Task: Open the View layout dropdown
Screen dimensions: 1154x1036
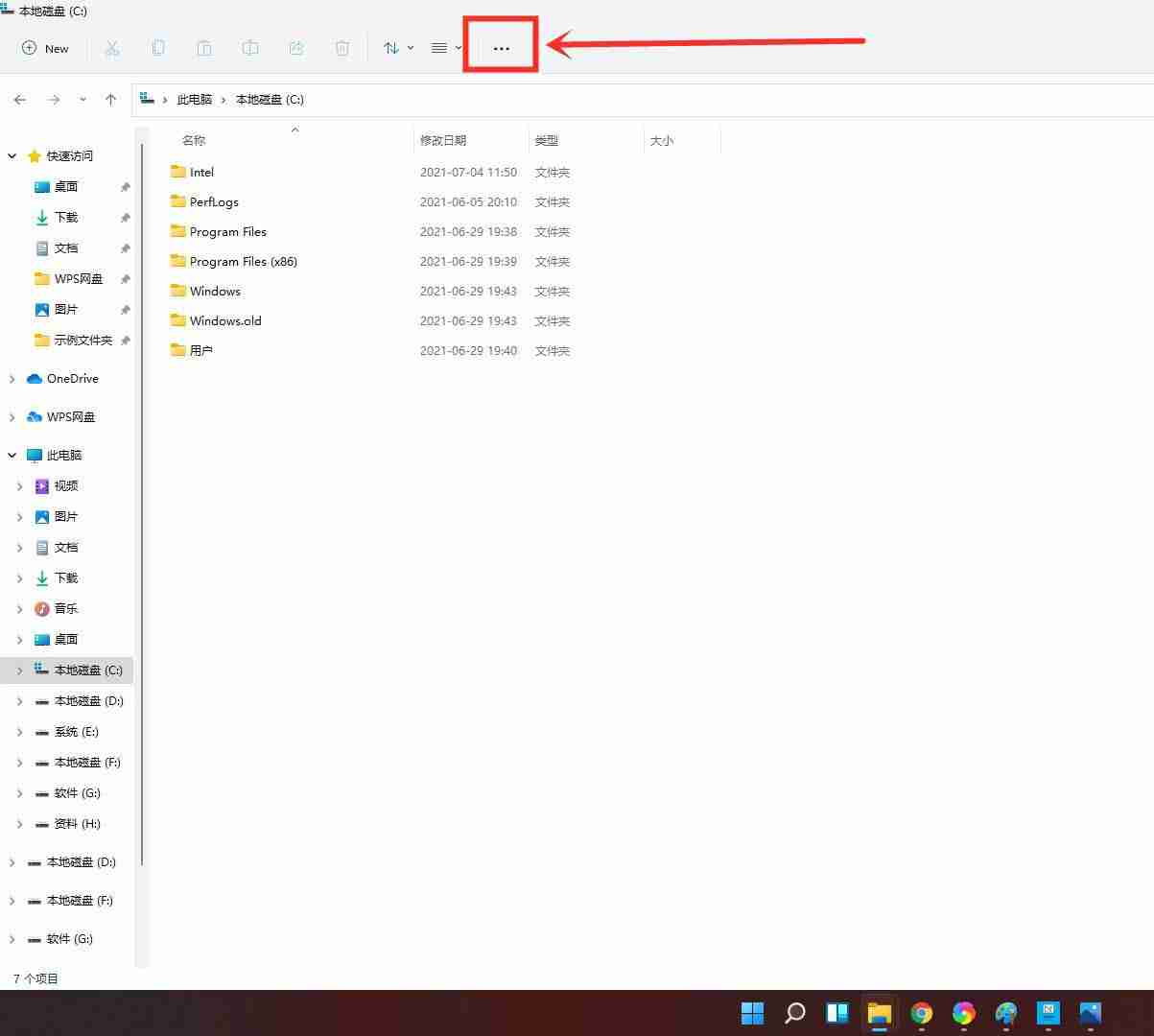Action: pos(443,48)
